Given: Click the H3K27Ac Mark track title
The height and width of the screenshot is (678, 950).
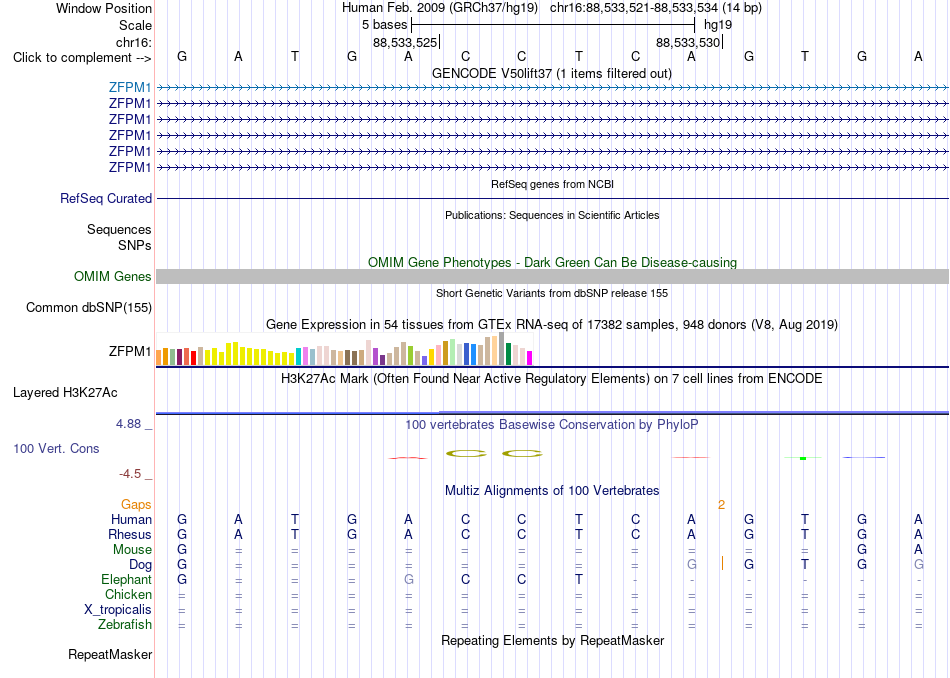Looking at the screenshot, I should (x=551, y=379).
